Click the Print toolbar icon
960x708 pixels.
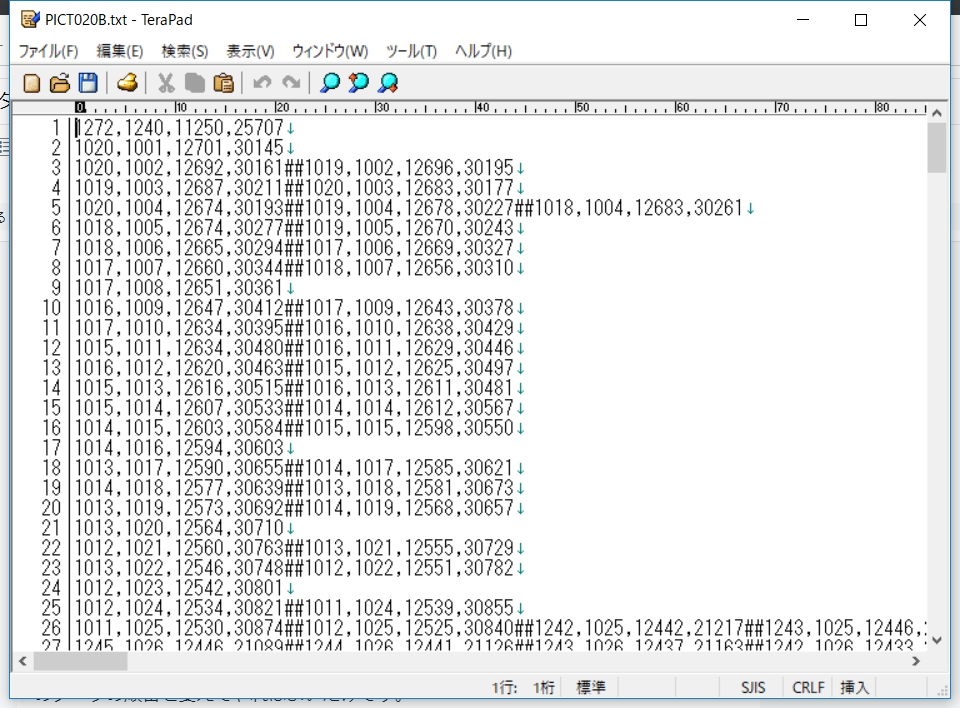pyautogui.click(x=127, y=83)
